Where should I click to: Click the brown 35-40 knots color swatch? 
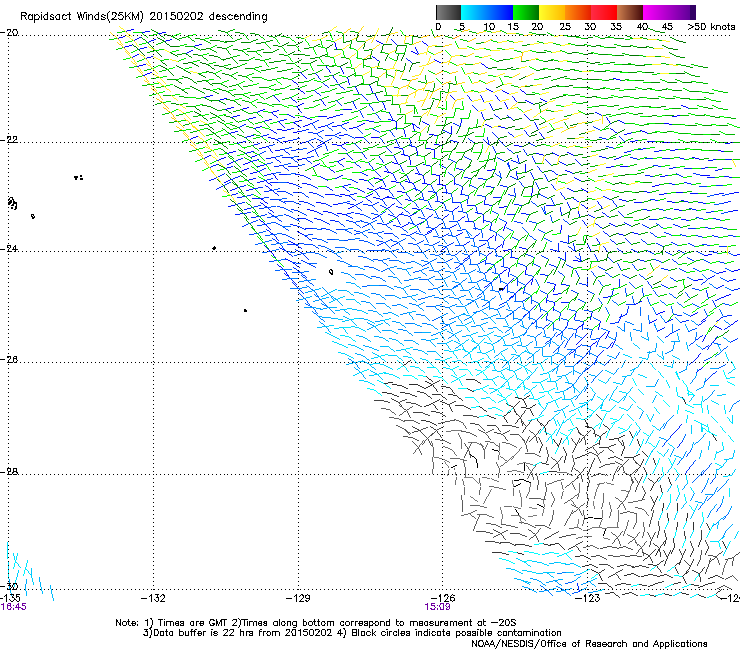coord(630,12)
